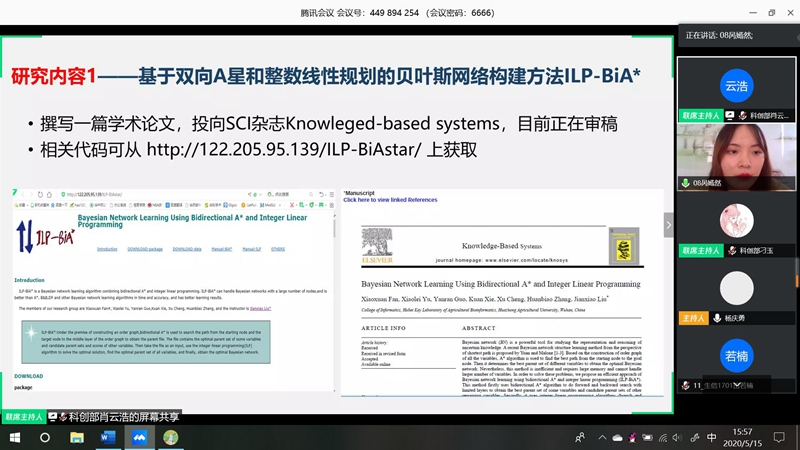Select the 若楠 blue avatar tile

736,356
